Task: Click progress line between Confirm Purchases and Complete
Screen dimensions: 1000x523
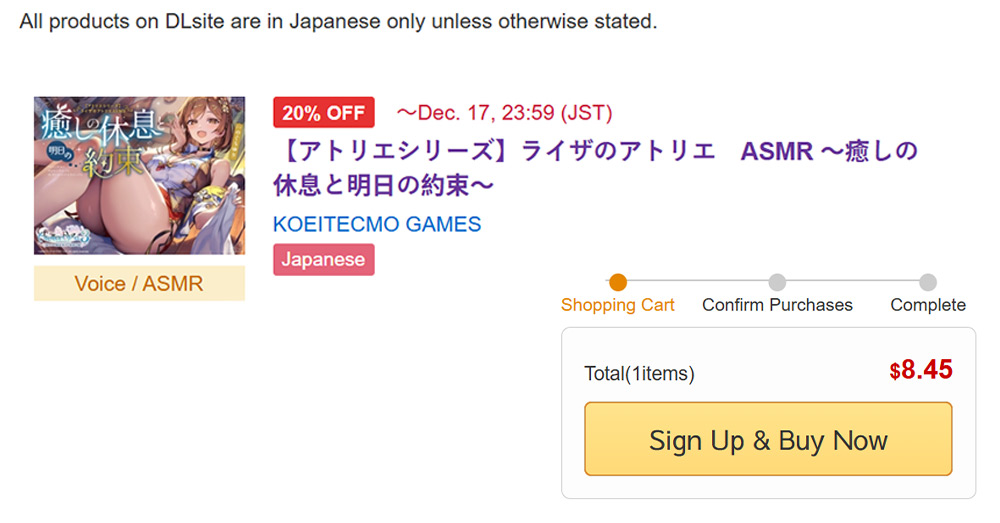Action: (x=853, y=281)
